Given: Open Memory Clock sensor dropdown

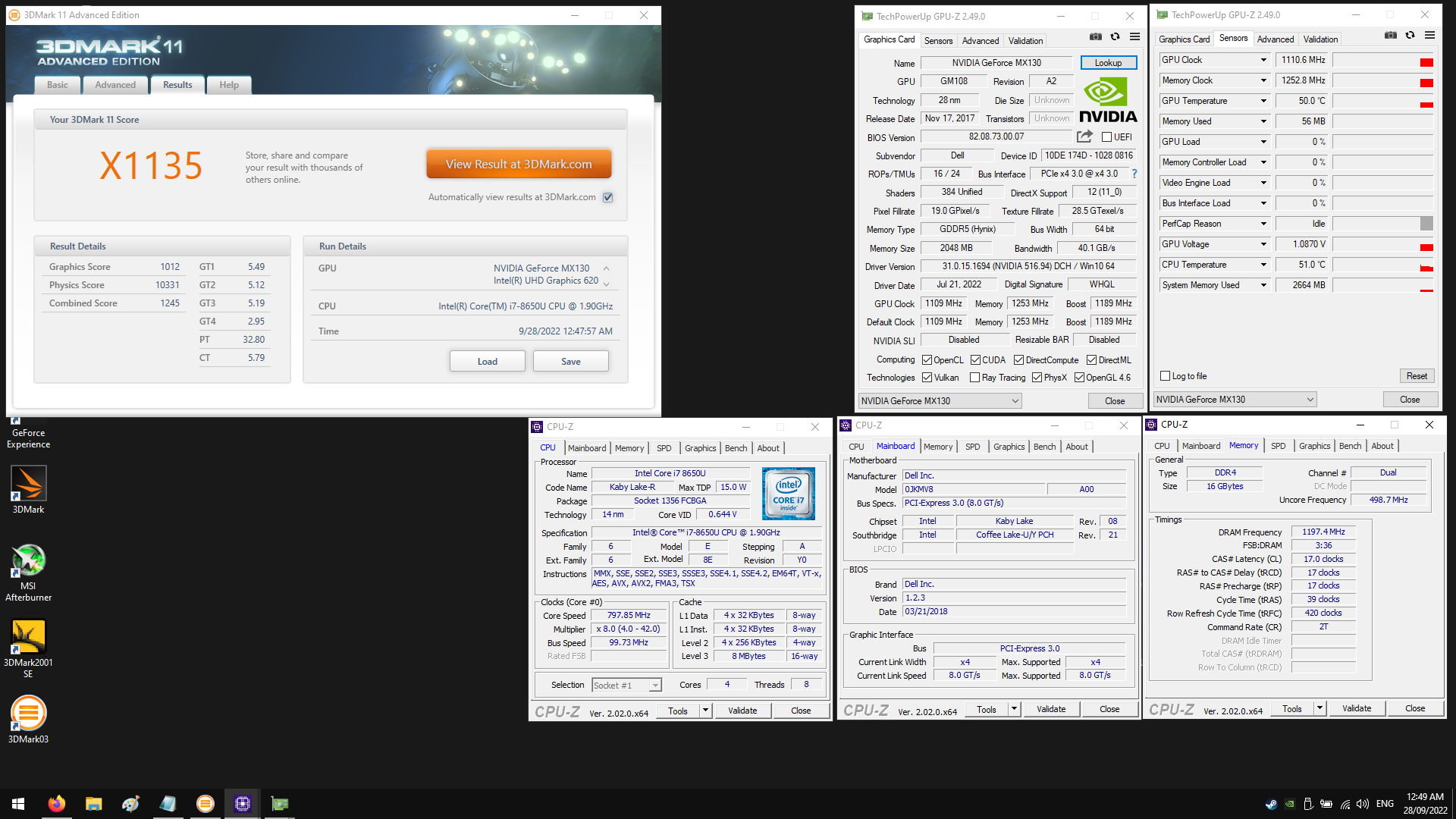Looking at the screenshot, I should (x=1263, y=80).
